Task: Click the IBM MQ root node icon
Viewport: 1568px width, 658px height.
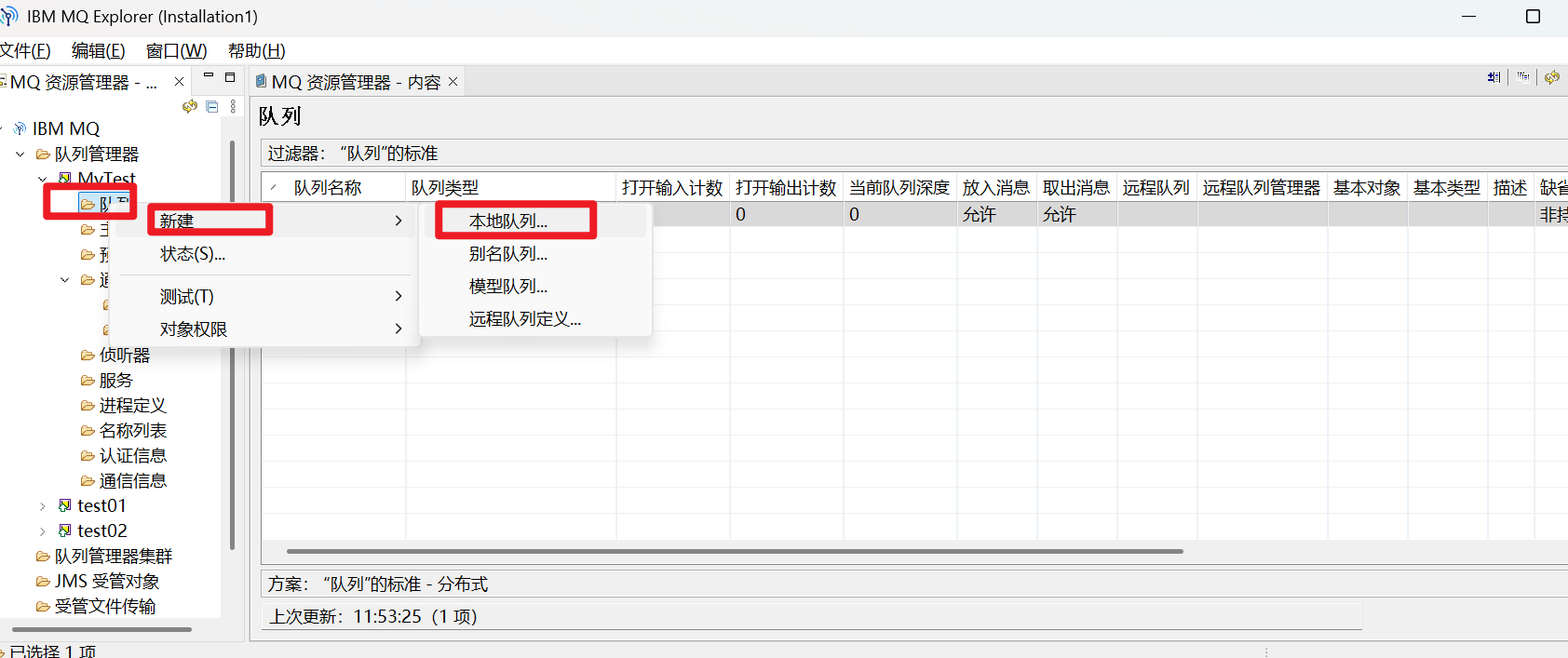Action: [20, 128]
